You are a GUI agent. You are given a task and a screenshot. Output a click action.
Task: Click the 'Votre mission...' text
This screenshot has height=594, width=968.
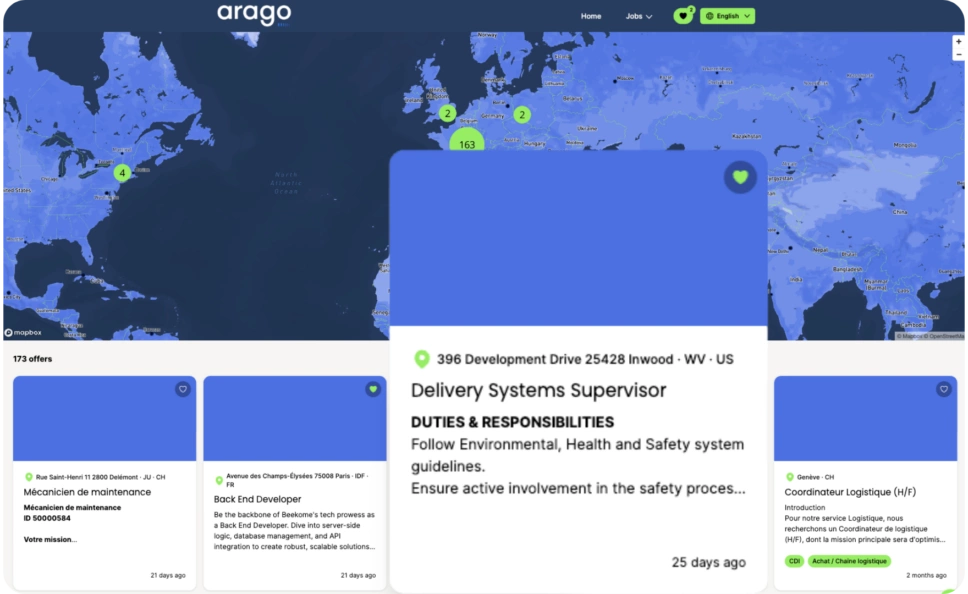point(50,540)
